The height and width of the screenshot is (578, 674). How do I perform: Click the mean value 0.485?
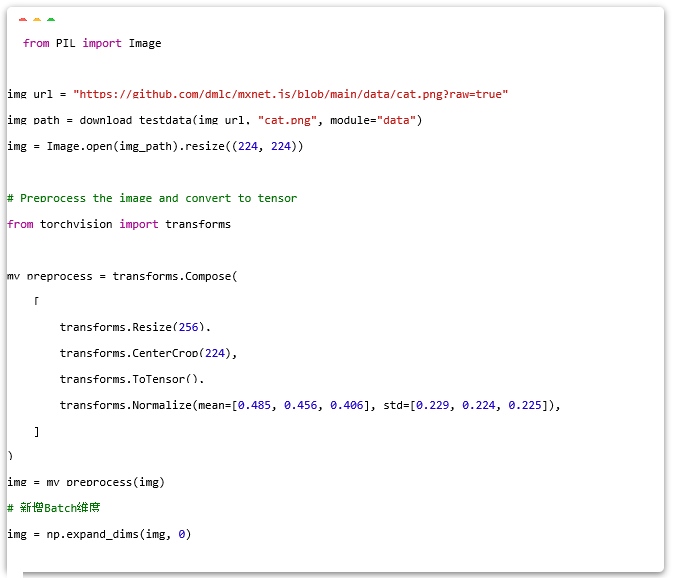coord(254,405)
